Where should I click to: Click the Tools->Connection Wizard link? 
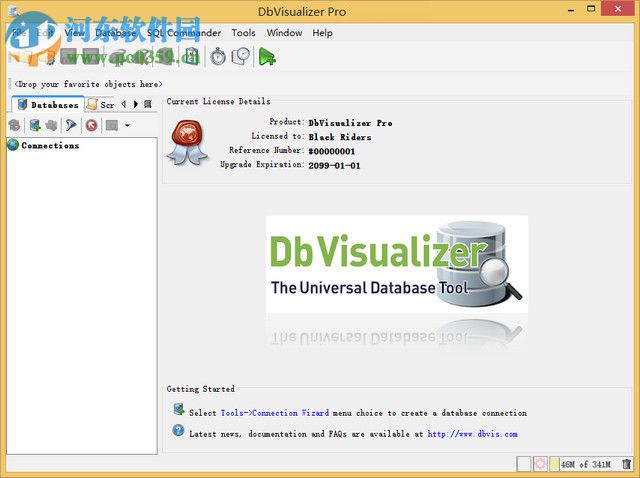tap(275, 413)
